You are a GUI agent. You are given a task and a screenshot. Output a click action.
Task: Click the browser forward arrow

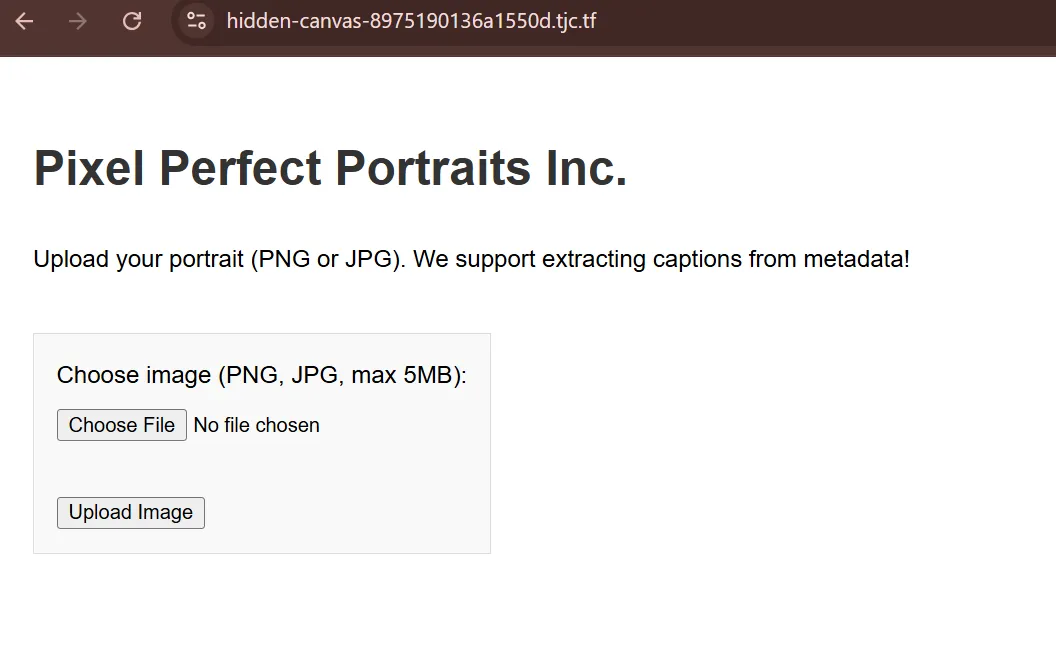(77, 22)
